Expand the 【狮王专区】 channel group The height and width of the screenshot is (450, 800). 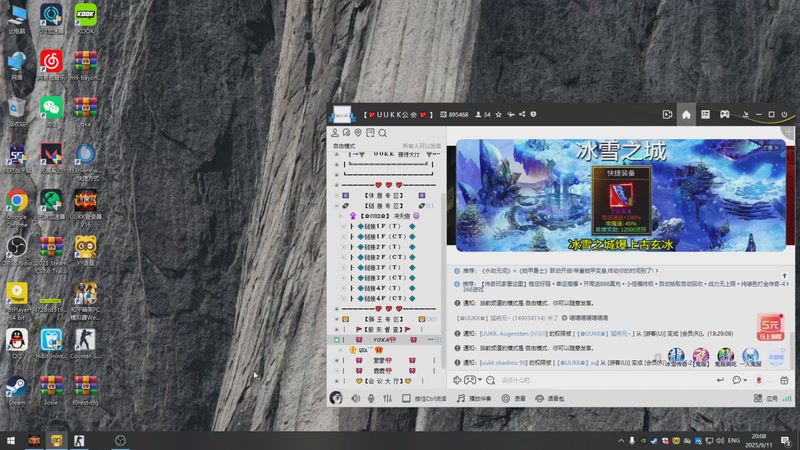click(x=337, y=319)
